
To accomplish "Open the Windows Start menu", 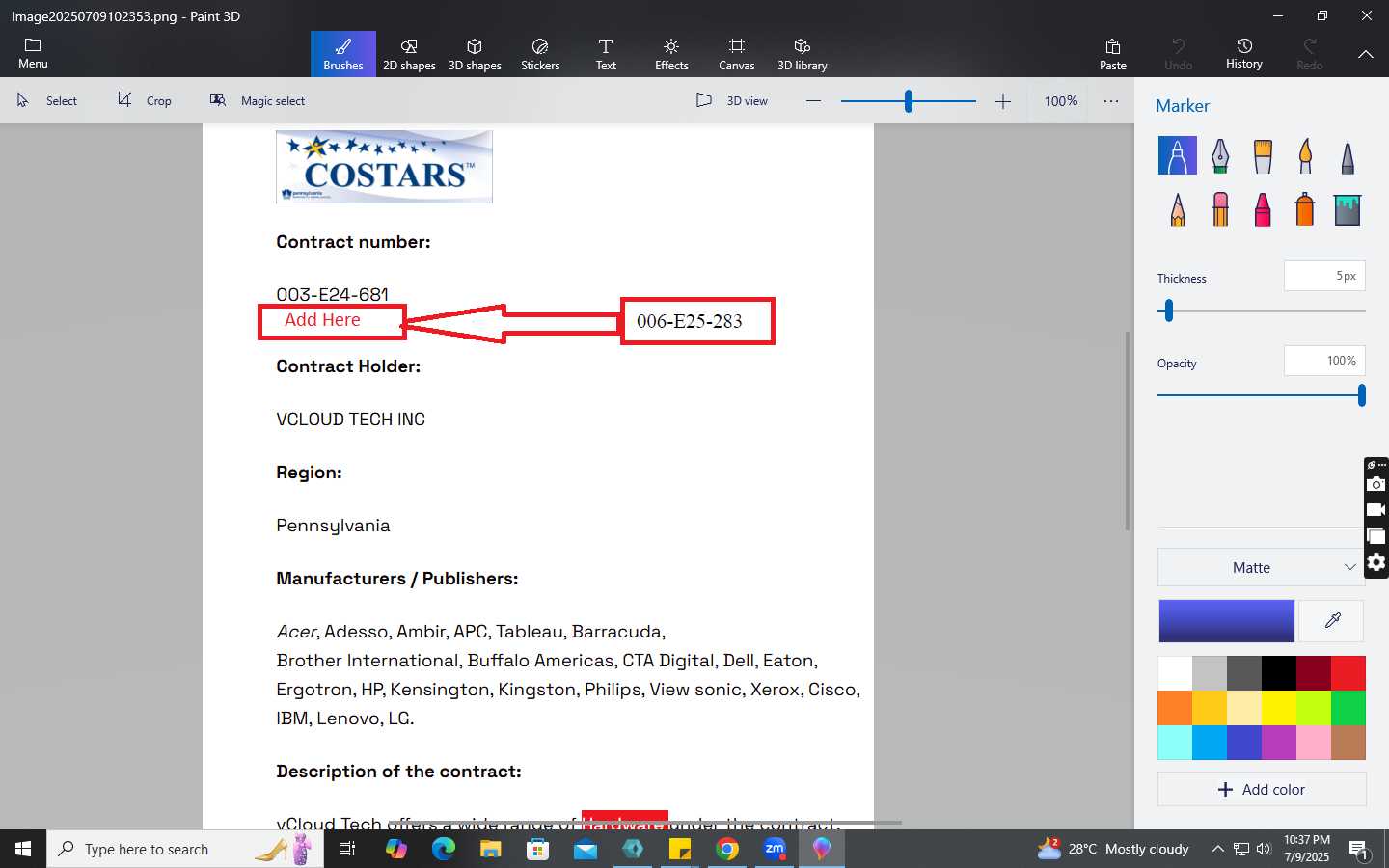I will (x=23, y=849).
